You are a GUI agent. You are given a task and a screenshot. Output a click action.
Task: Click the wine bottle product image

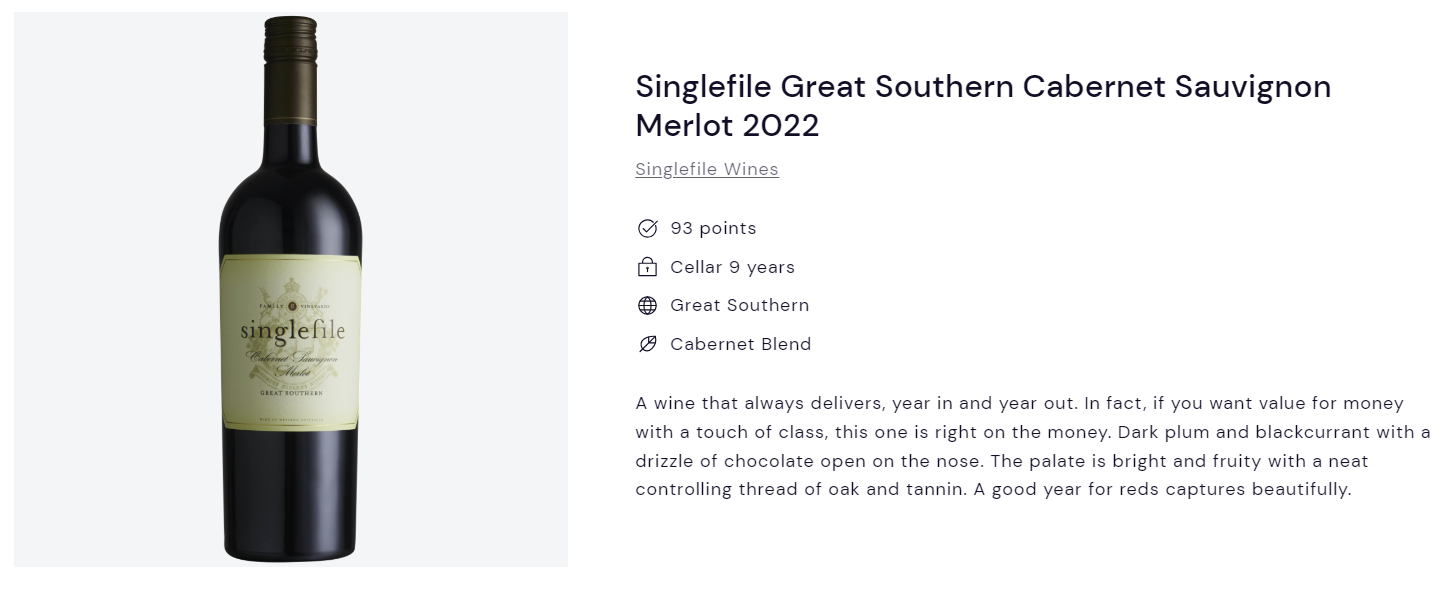[291, 289]
